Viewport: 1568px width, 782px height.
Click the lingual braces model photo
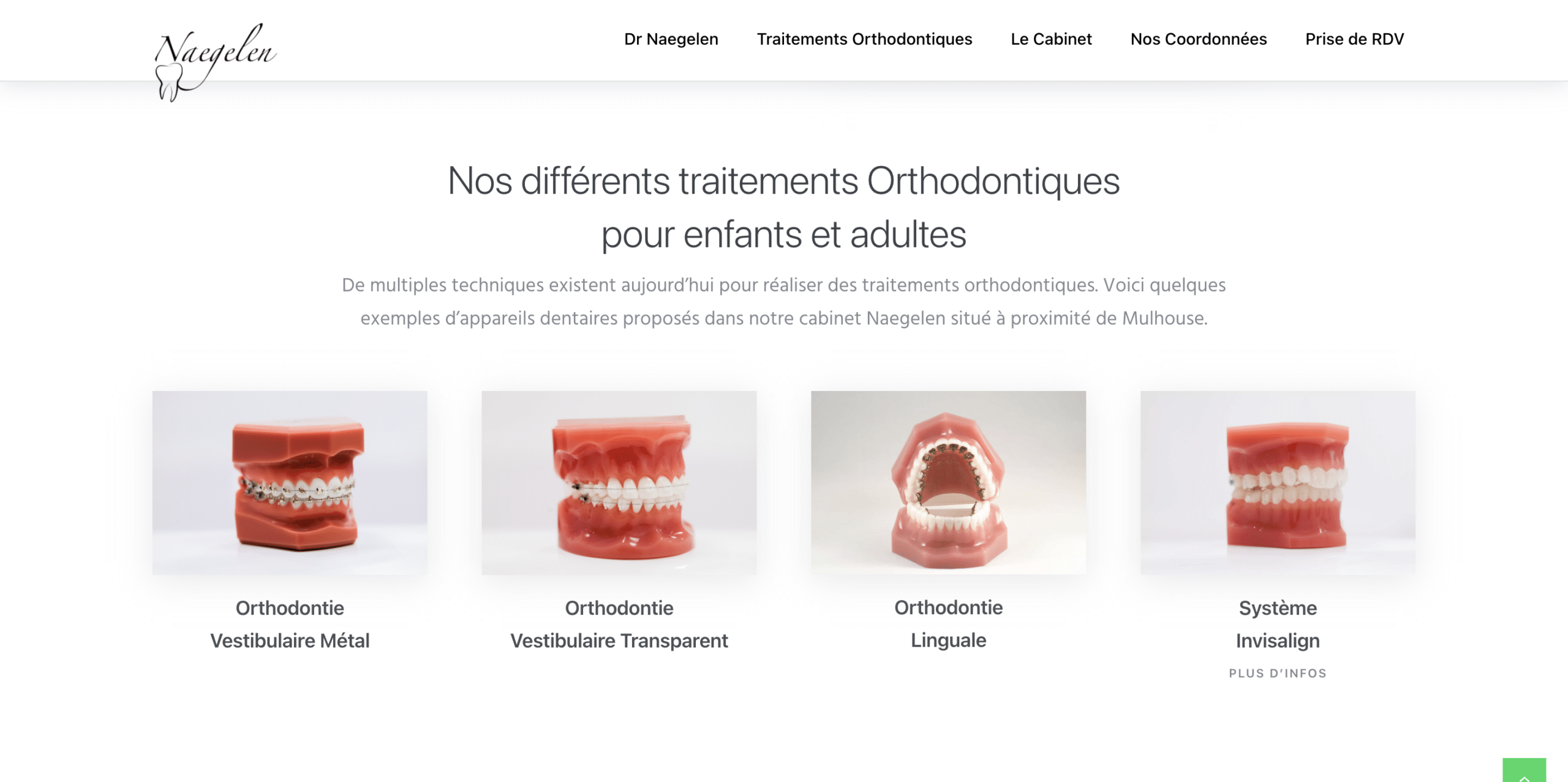(x=948, y=483)
